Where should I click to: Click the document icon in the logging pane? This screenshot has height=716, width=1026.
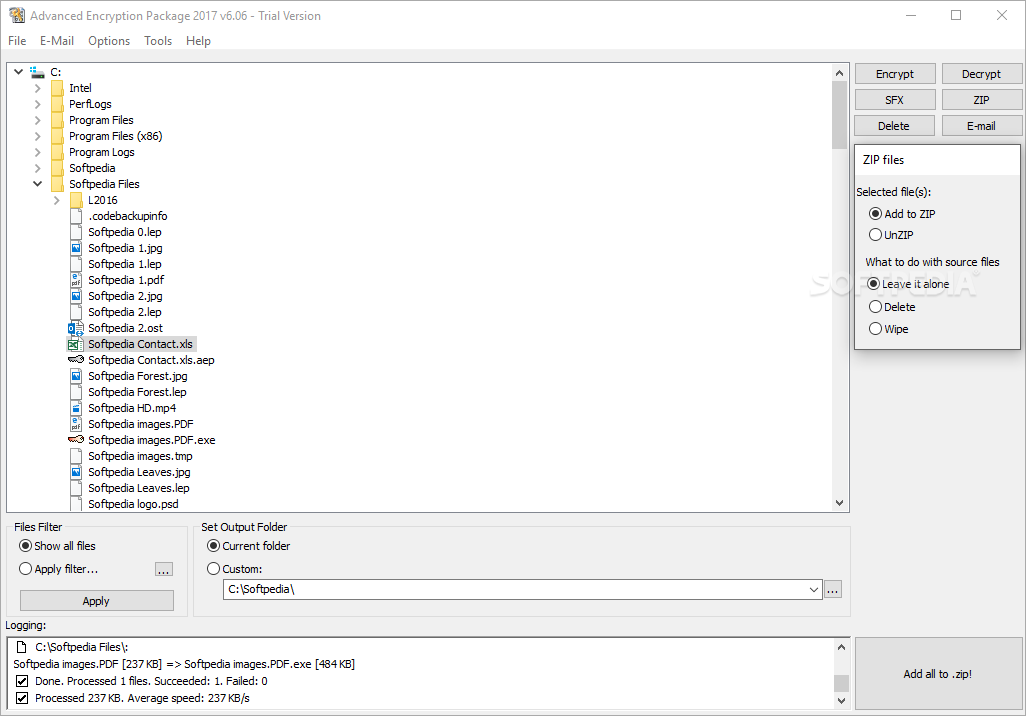point(22,647)
